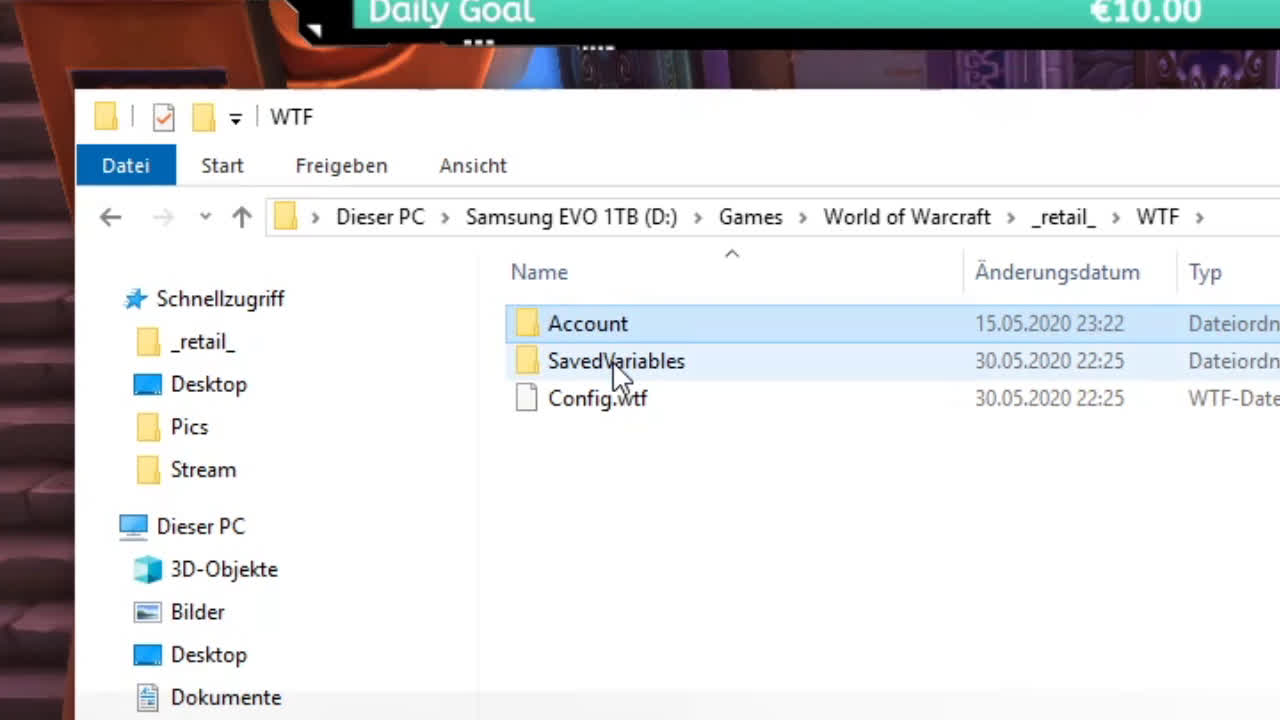Expand the recent locations dropdown arrow
Image resolution: width=1280 pixels, height=720 pixels.
[205, 217]
